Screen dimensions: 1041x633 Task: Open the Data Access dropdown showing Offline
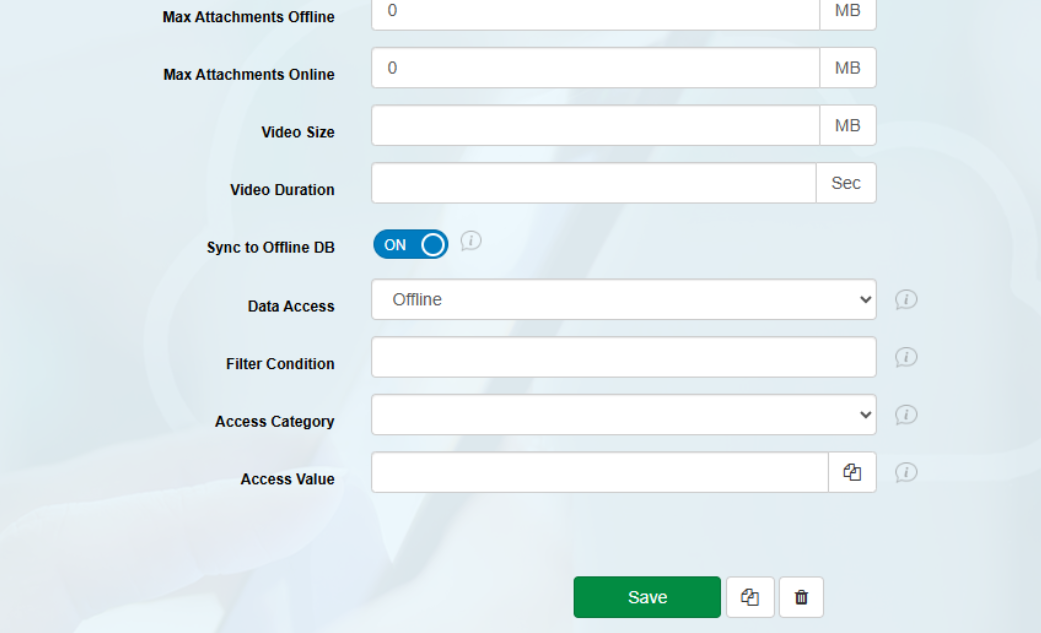click(x=623, y=300)
